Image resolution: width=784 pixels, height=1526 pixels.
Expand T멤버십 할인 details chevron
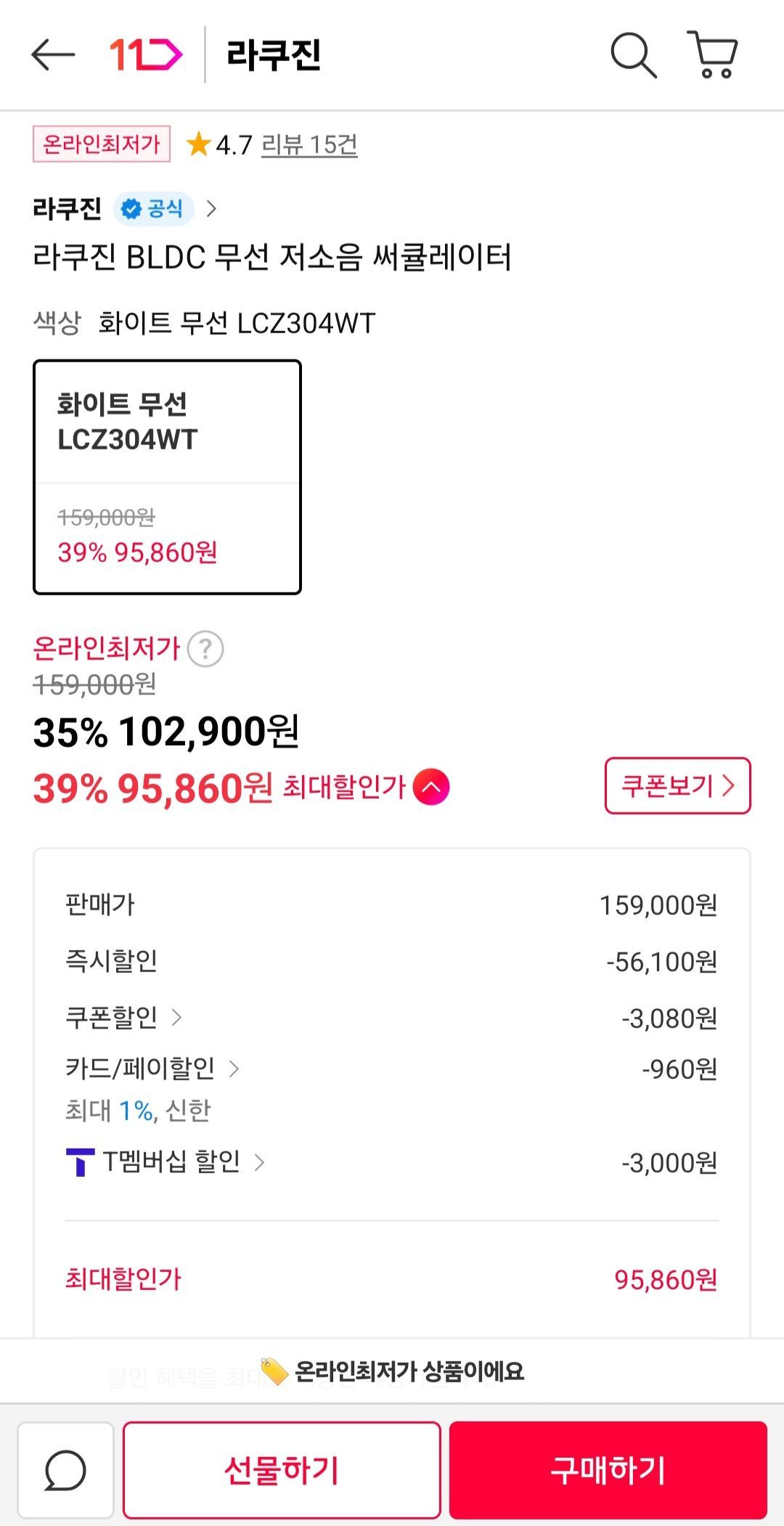pos(259,1162)
